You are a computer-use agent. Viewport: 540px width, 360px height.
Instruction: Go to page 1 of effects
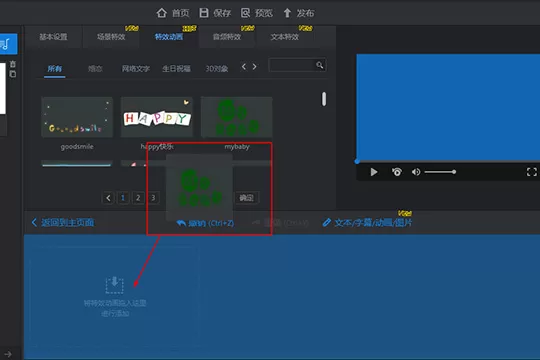click(123, 198)
